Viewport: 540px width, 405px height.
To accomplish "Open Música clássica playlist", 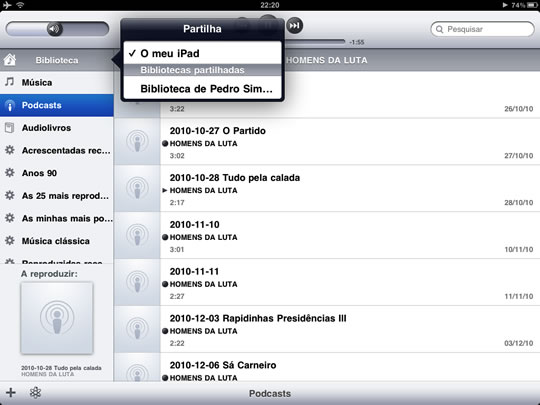I will (x=57, y=241).
